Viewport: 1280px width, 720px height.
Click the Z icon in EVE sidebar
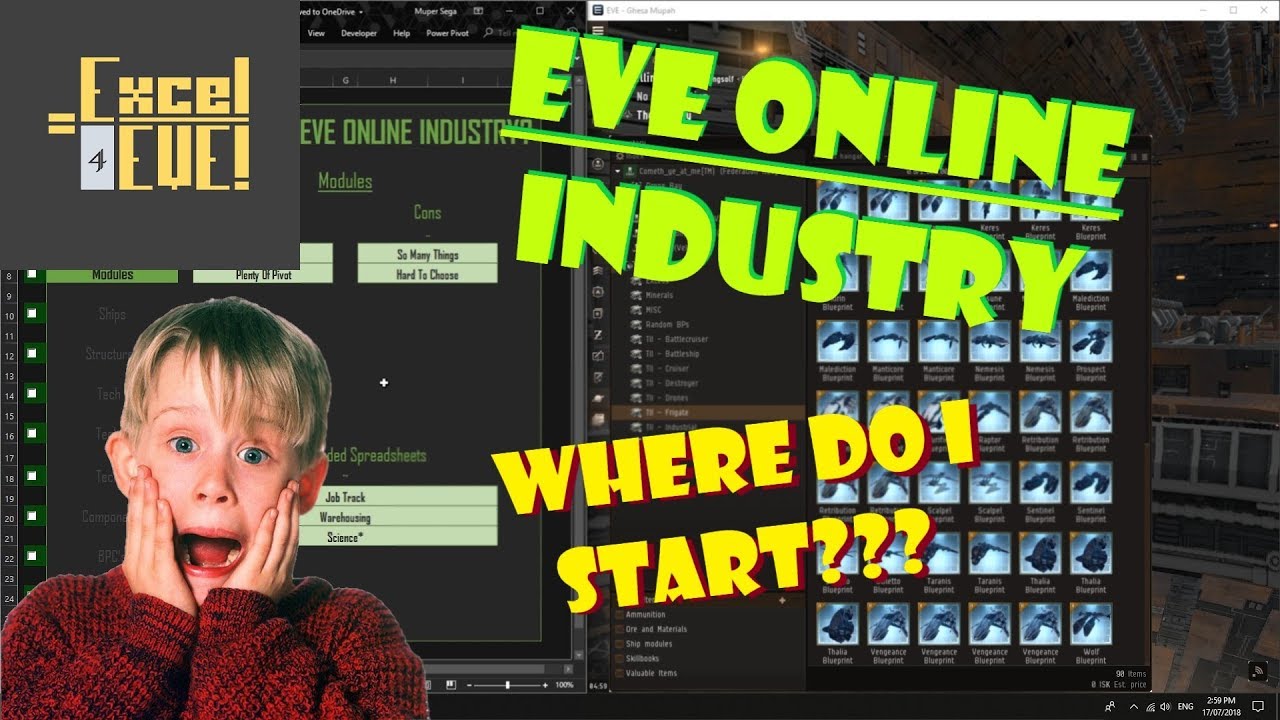[x=598, y=334]
